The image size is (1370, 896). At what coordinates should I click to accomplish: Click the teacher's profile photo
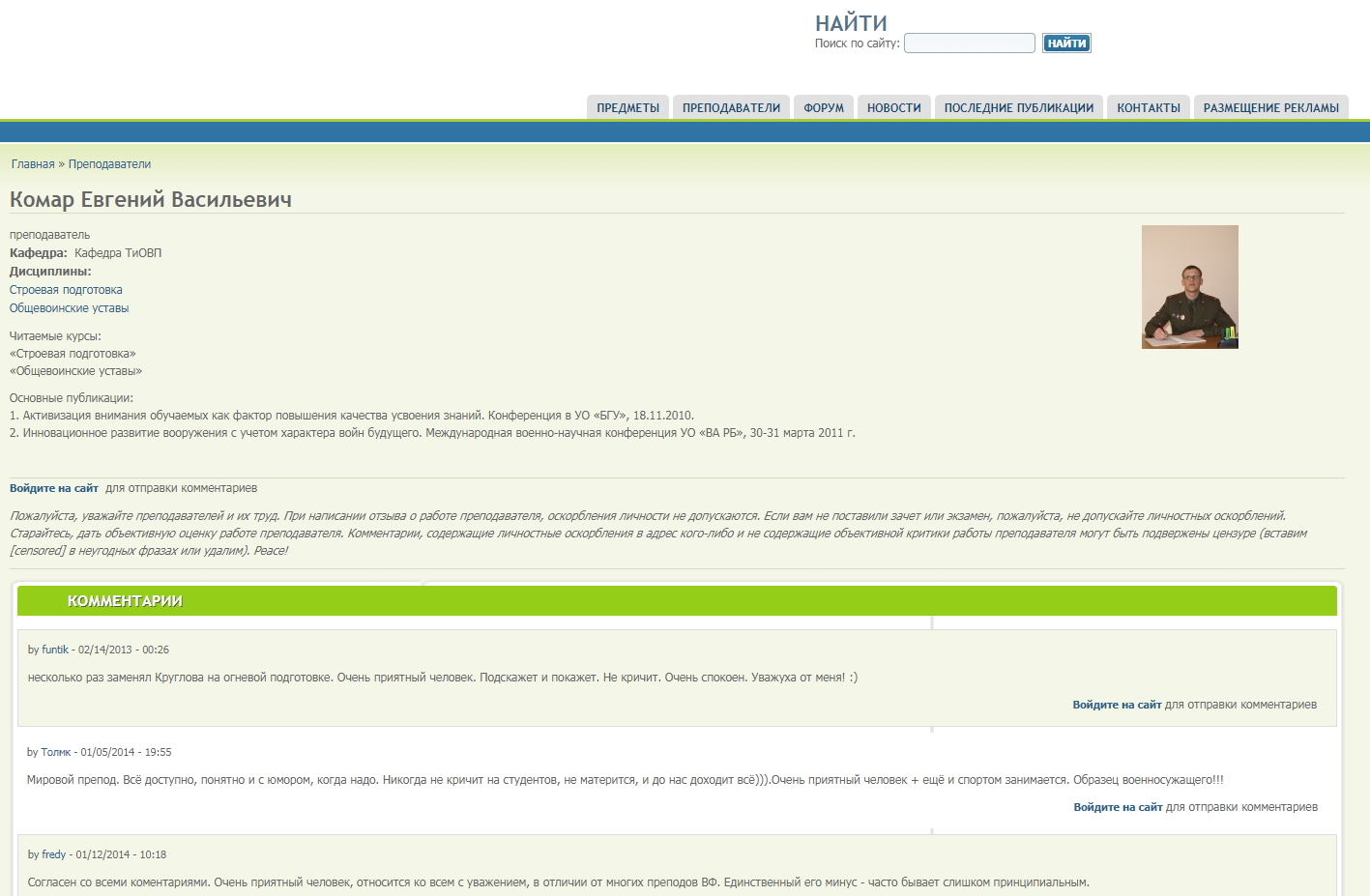click(x=1190, y=287)
